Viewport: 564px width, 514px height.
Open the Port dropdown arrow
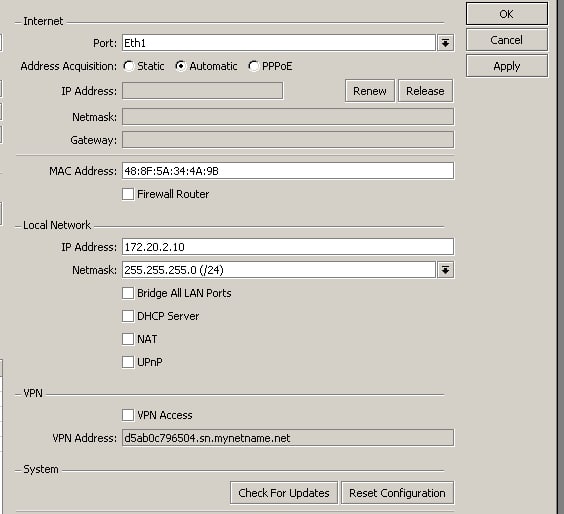[x=445, y=43]
